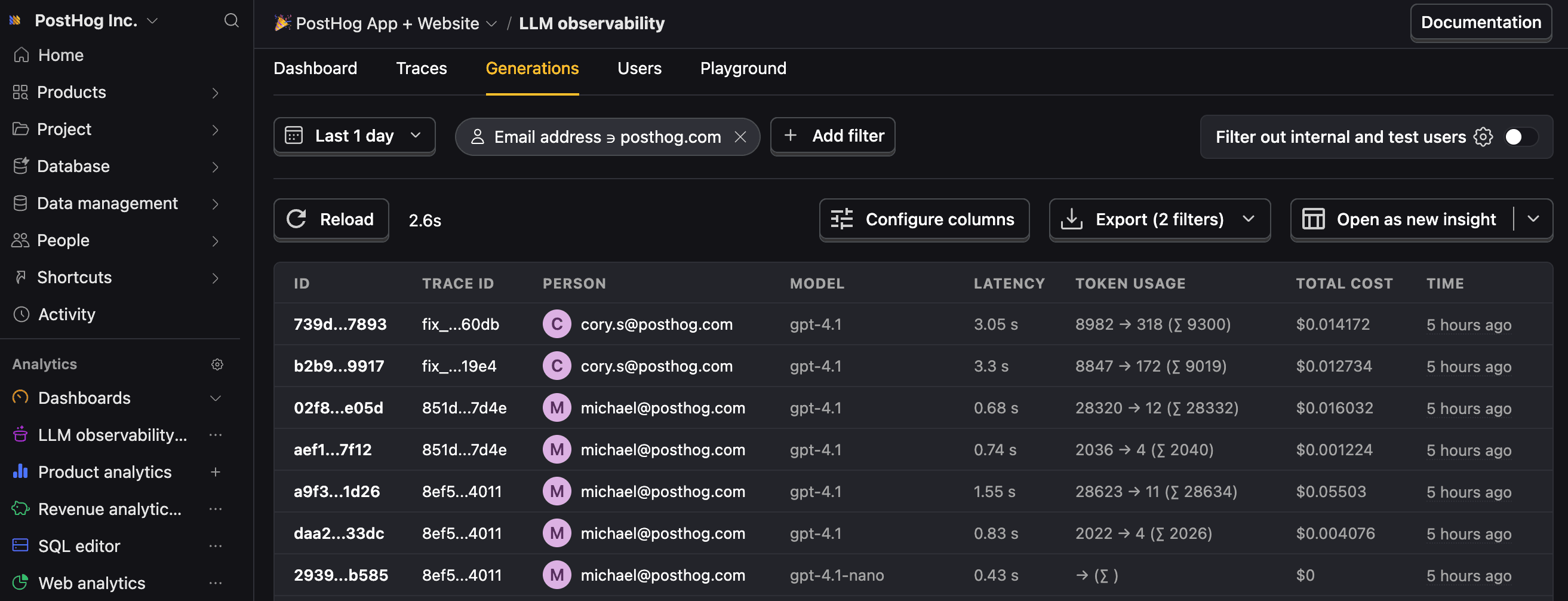Viewport: 1568px width, 601px height.
Task: Go to Home in sidebar
Action: pos(60,55)
